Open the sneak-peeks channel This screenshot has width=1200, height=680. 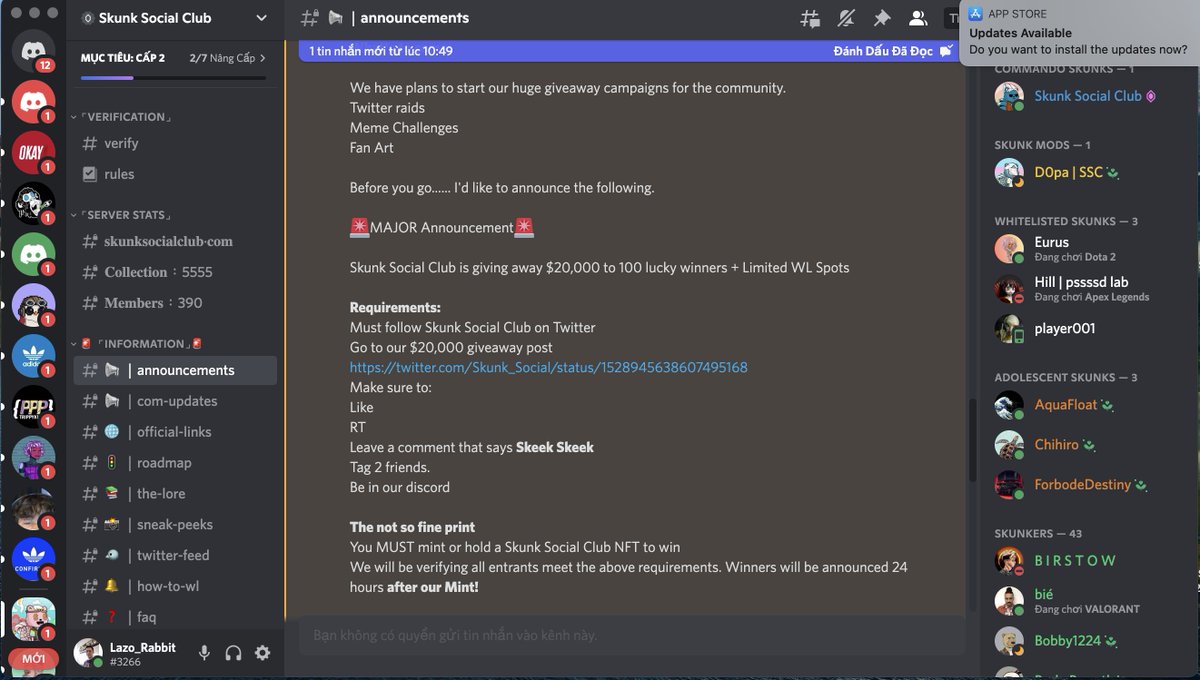tap(175, 525)
